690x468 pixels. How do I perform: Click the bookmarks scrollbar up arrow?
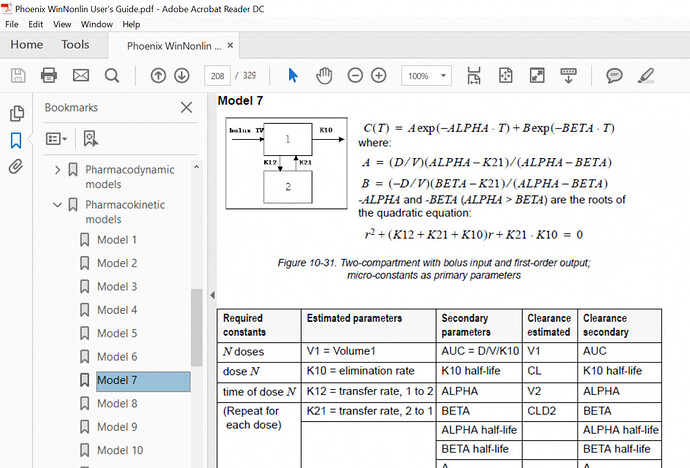tap(196, 167)
